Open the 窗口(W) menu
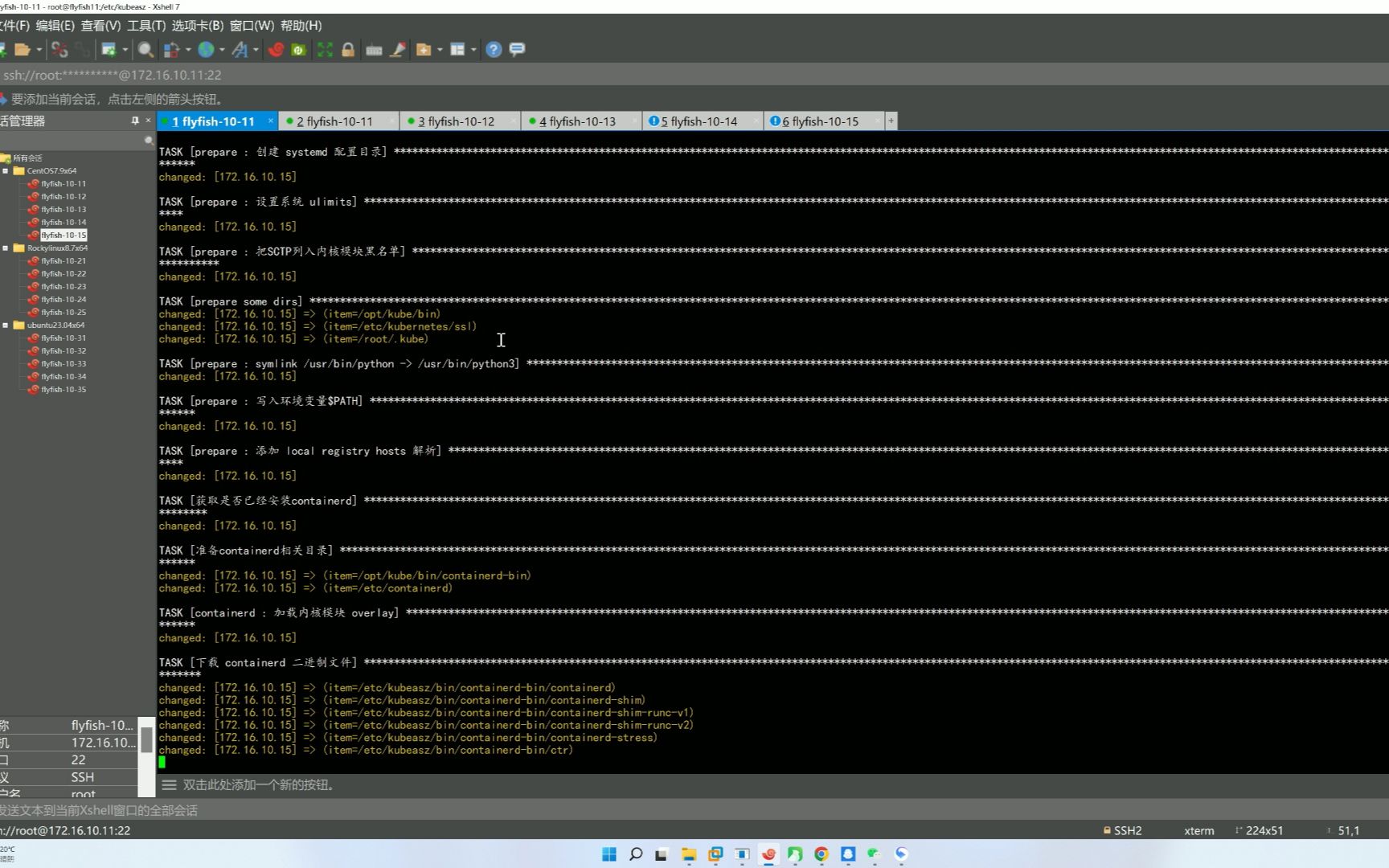This screenshot has width=1389, height=868. pyautogui.click(x=252, y=26)
